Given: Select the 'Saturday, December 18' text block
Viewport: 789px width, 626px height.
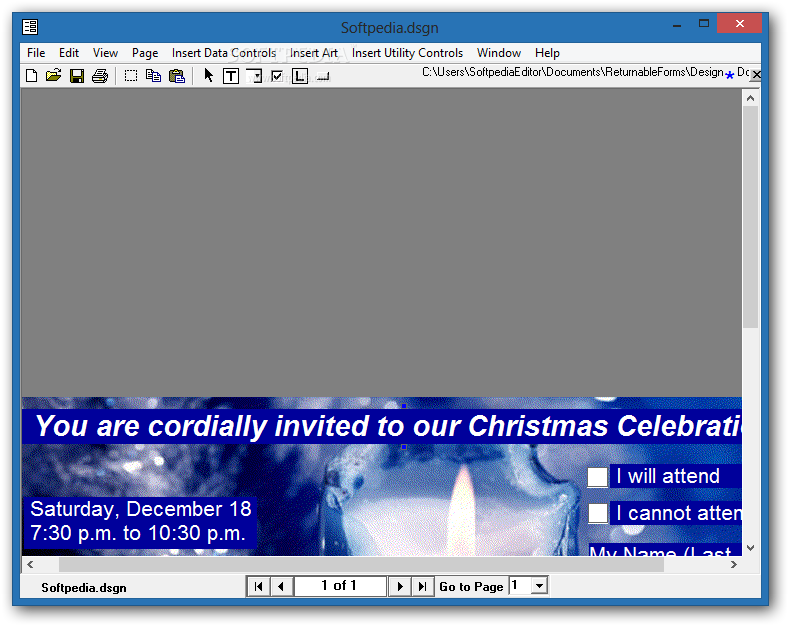Looking at the screenshot, I should click(140, 521).
